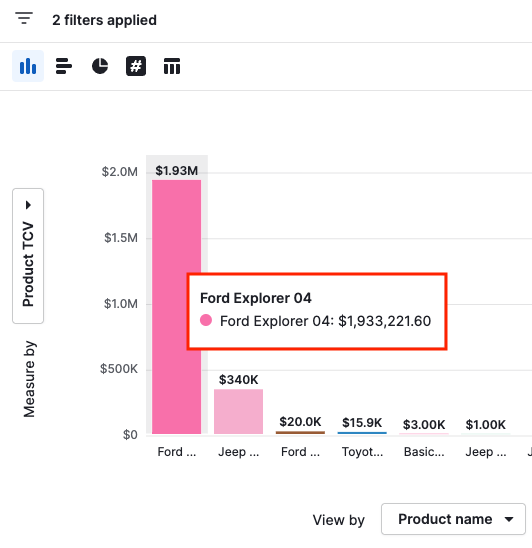This screenshot has width=532, height=548.
Task: Click the $1.0M axis tick label
Action: tap(121, 304)
